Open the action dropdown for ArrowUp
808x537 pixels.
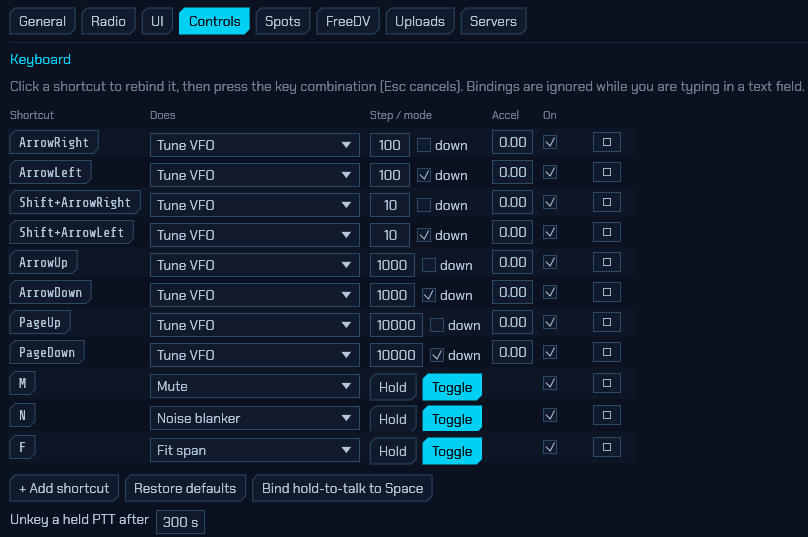click(255, 265)
